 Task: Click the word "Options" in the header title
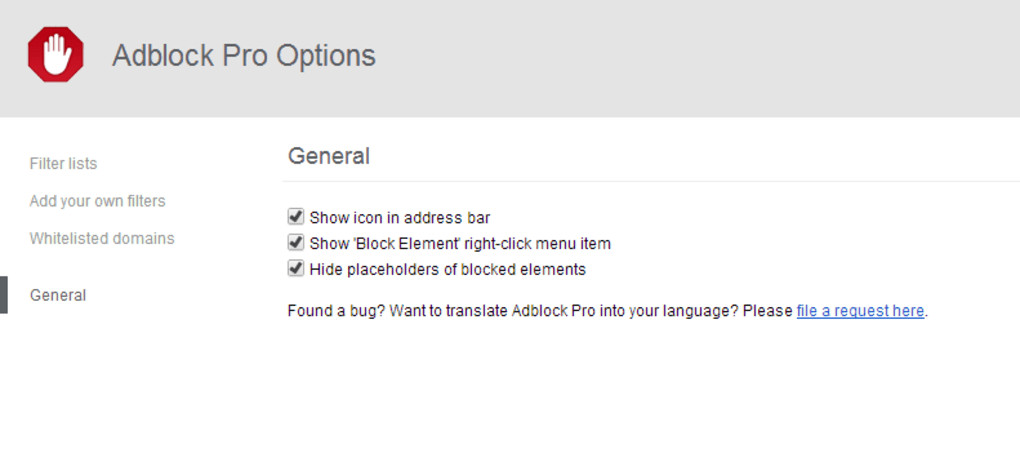(327, 55)
